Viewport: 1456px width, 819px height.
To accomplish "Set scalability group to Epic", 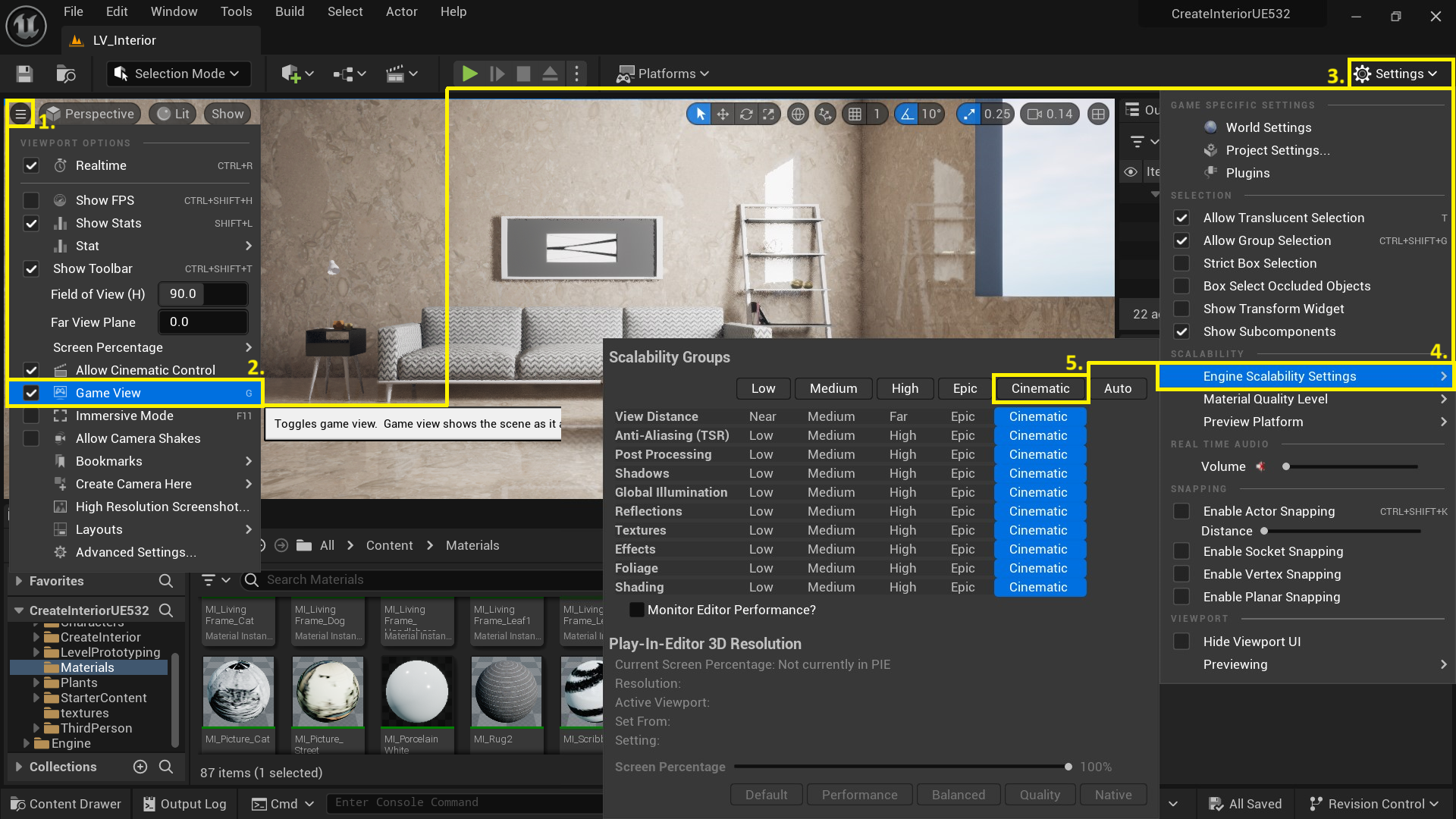I will [x=964, y=388].
